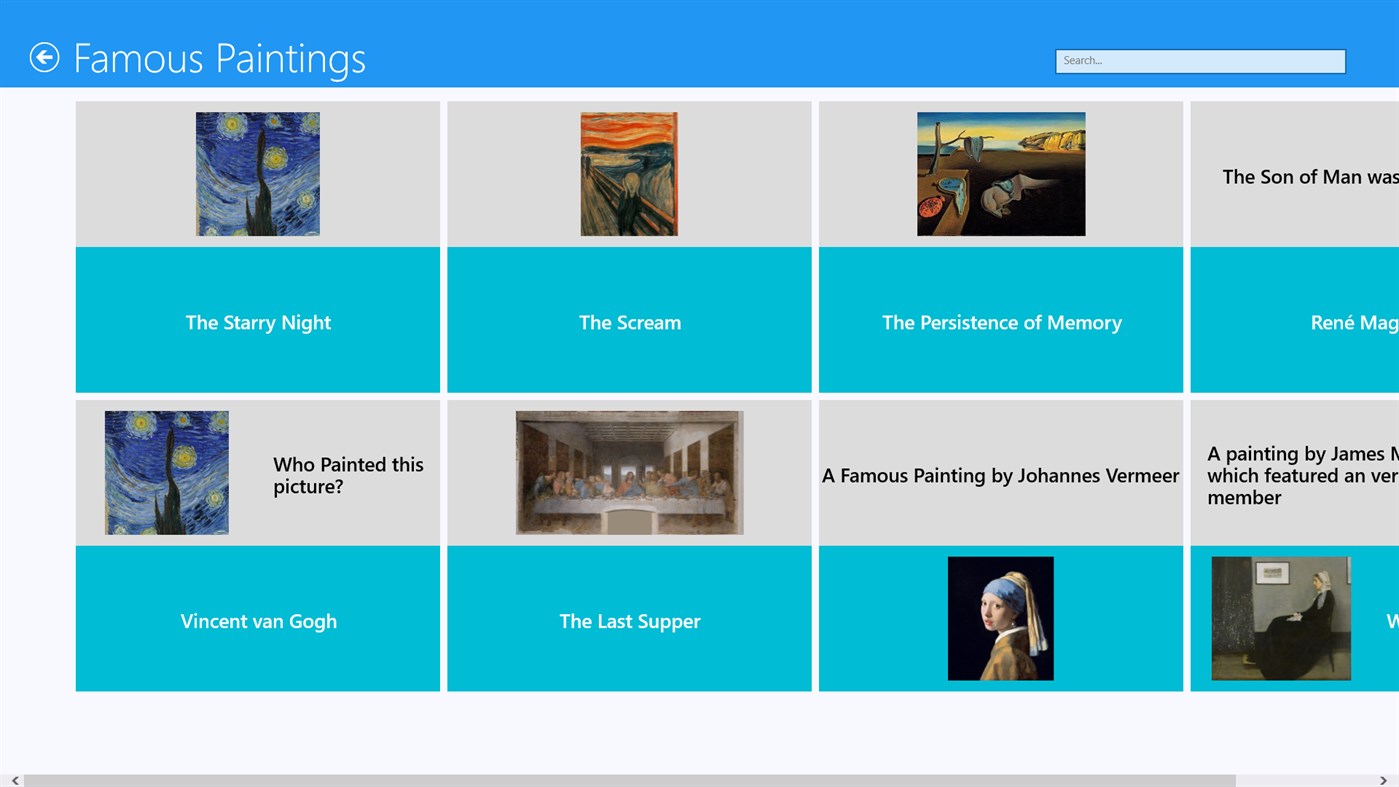
Task: Click the 'Who Painted this picture?' tile
Action: click(x=348, y=475)
